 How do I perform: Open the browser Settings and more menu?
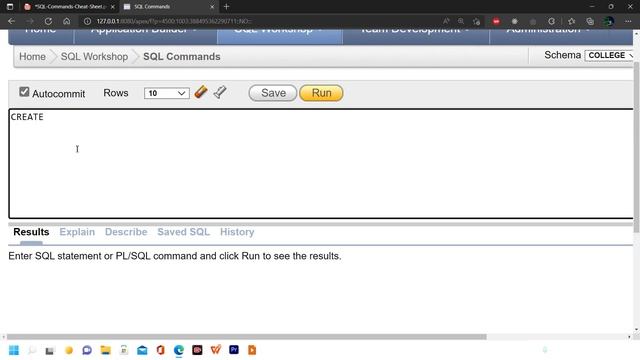[628, 21]
